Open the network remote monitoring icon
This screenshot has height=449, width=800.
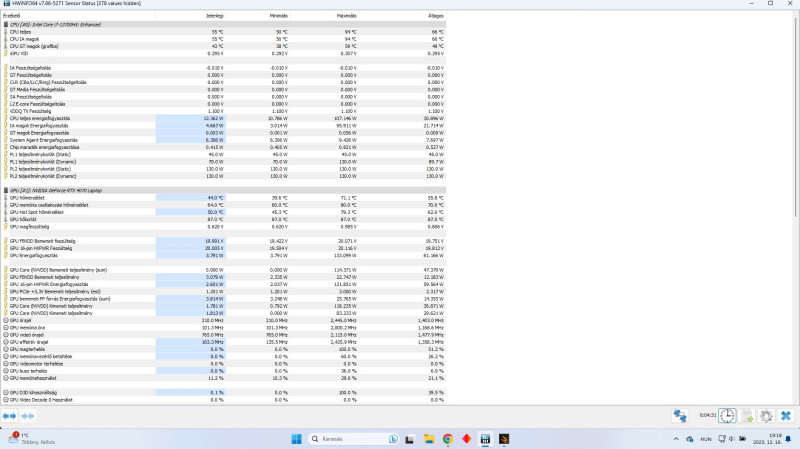tap(680, 416)
